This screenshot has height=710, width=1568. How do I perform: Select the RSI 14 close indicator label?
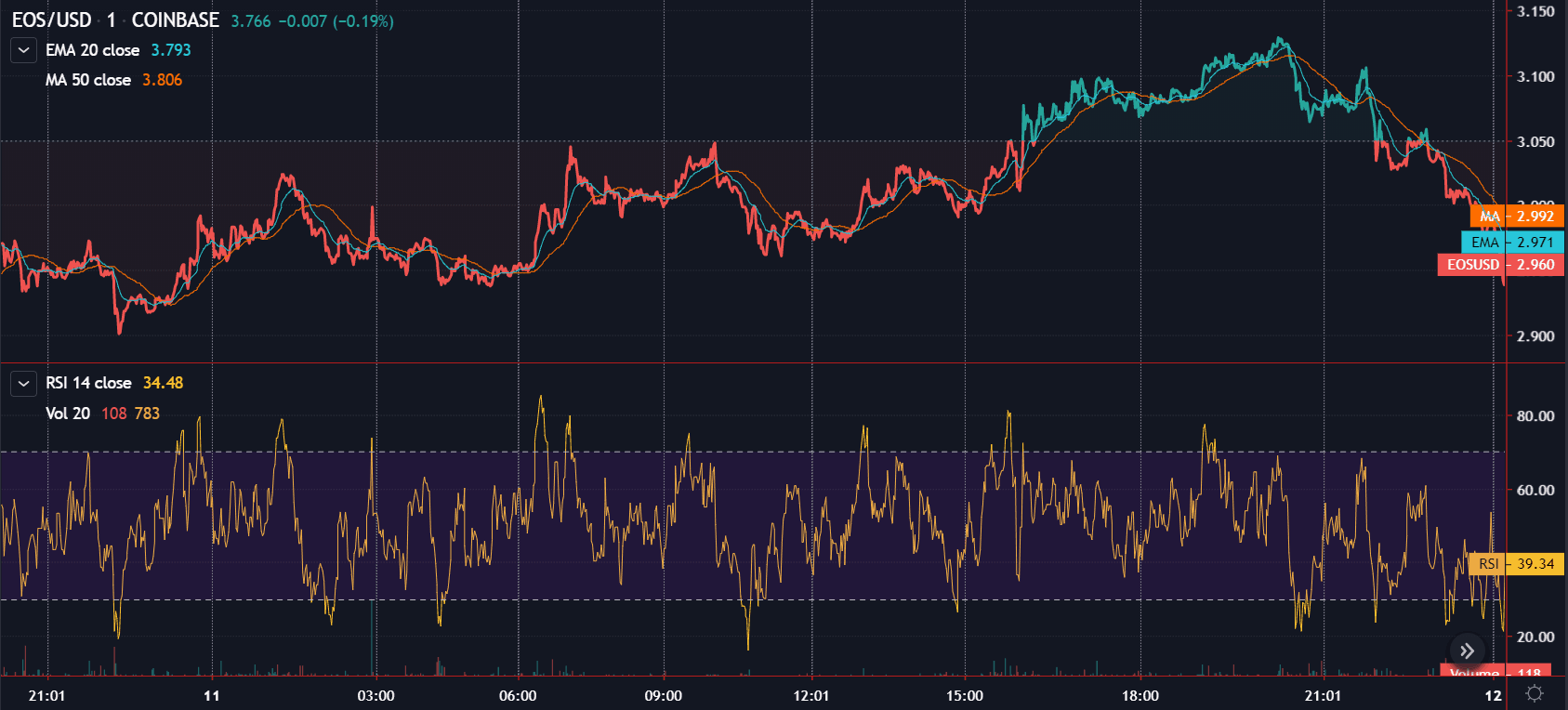(88, 383)
